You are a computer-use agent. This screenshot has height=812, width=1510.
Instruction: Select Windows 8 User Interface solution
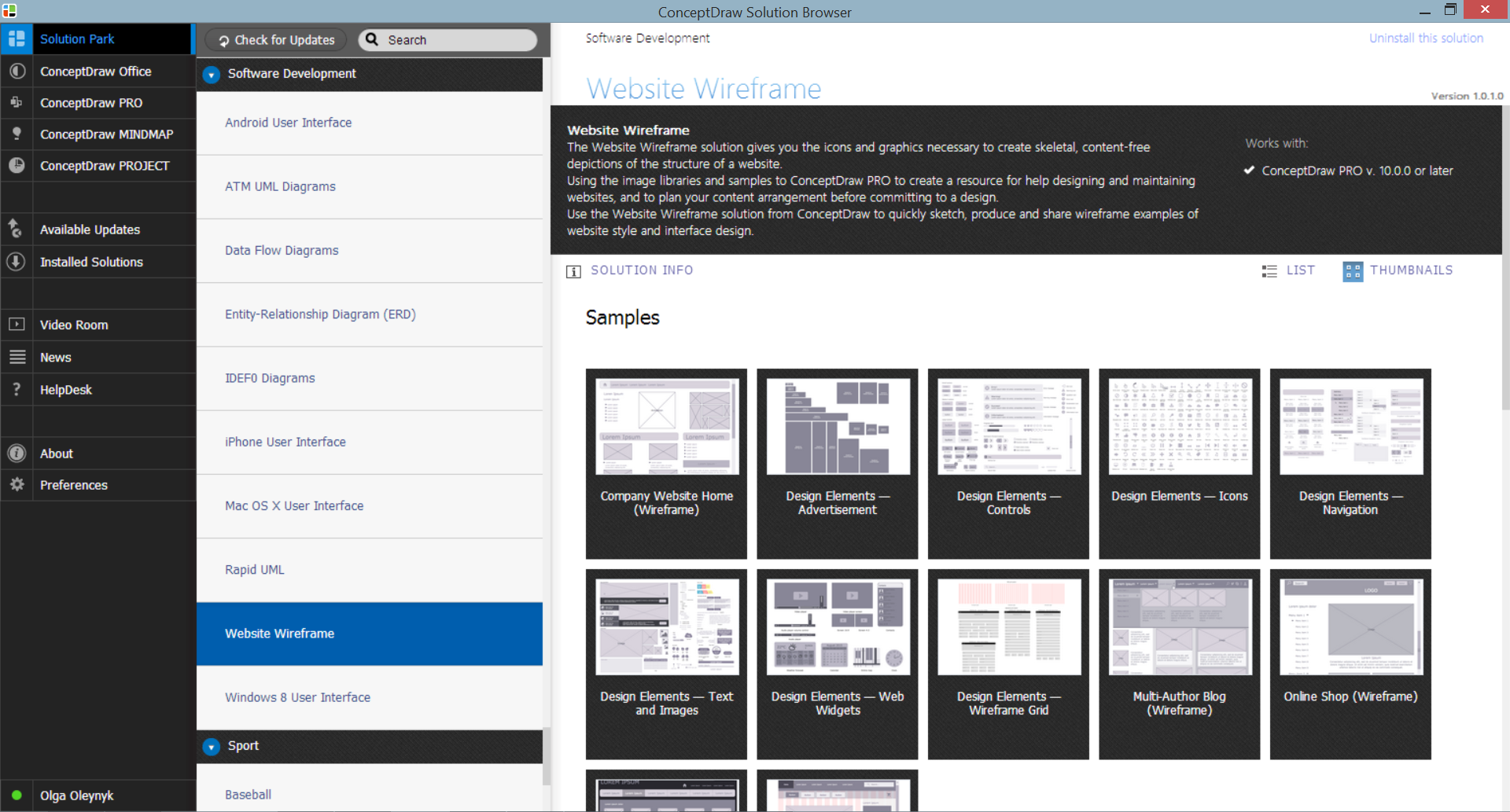(x=370, y=697)
